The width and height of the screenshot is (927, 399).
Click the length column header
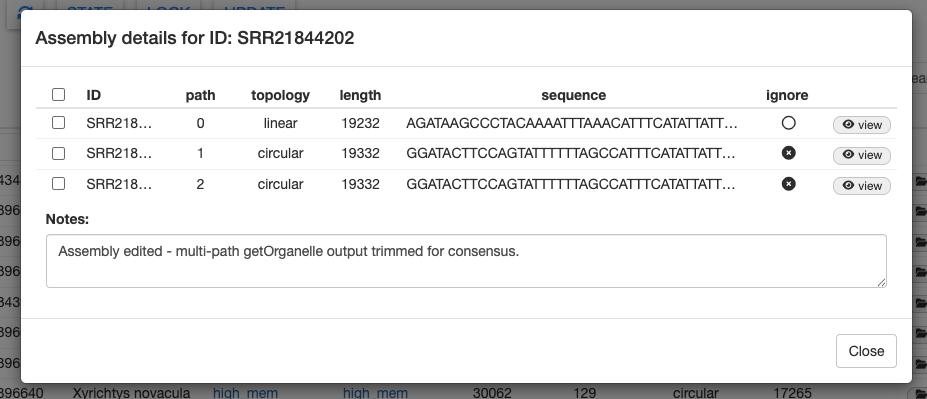pyautogui.click(x=360, y=95)
